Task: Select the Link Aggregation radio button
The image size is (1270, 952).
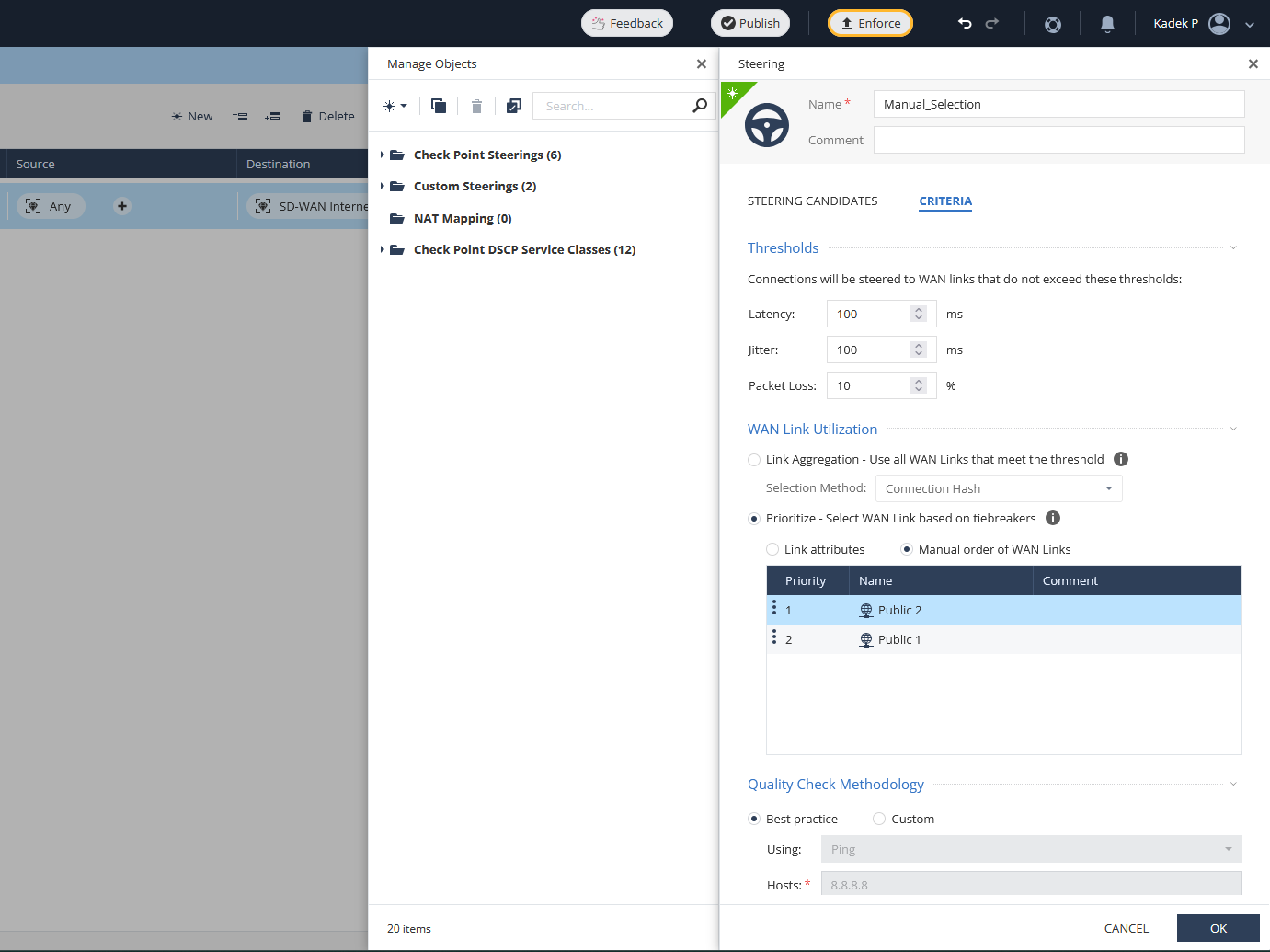Action: pos(754,460)
